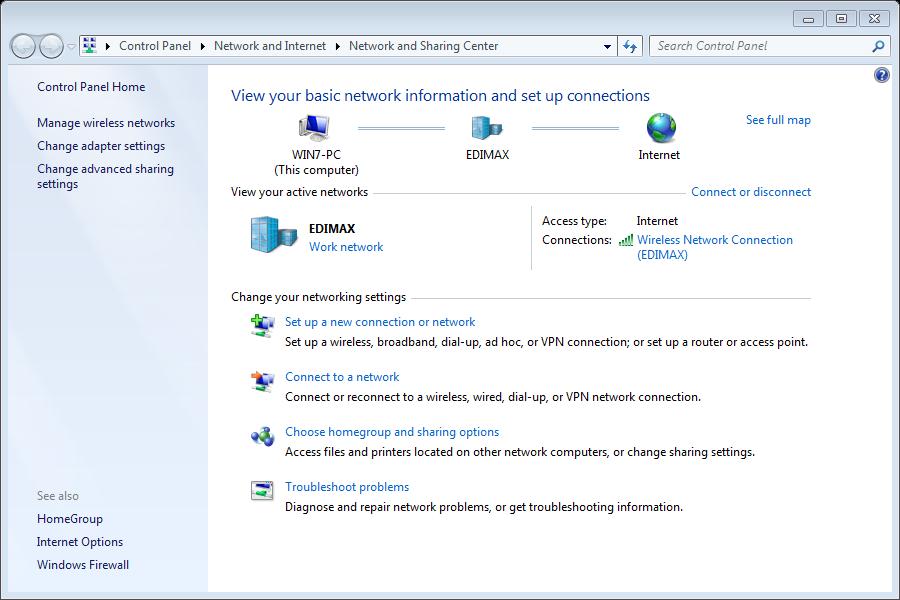Click the Set up new connection icon
Viewport: 900px width, 600px height.
click(x=262, y=326)
